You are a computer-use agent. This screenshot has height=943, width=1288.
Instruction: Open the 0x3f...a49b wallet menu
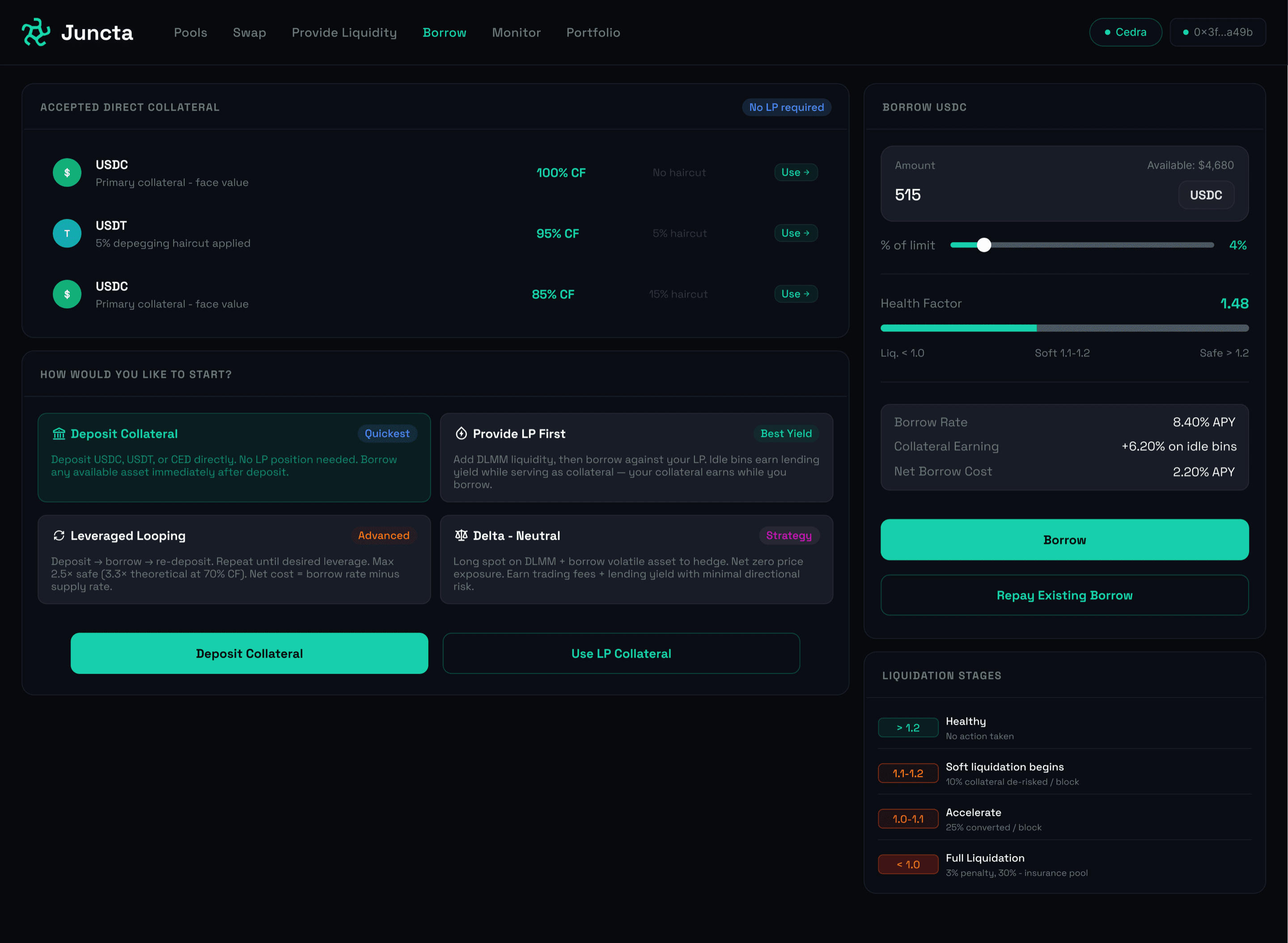[x=1218, y=32]
